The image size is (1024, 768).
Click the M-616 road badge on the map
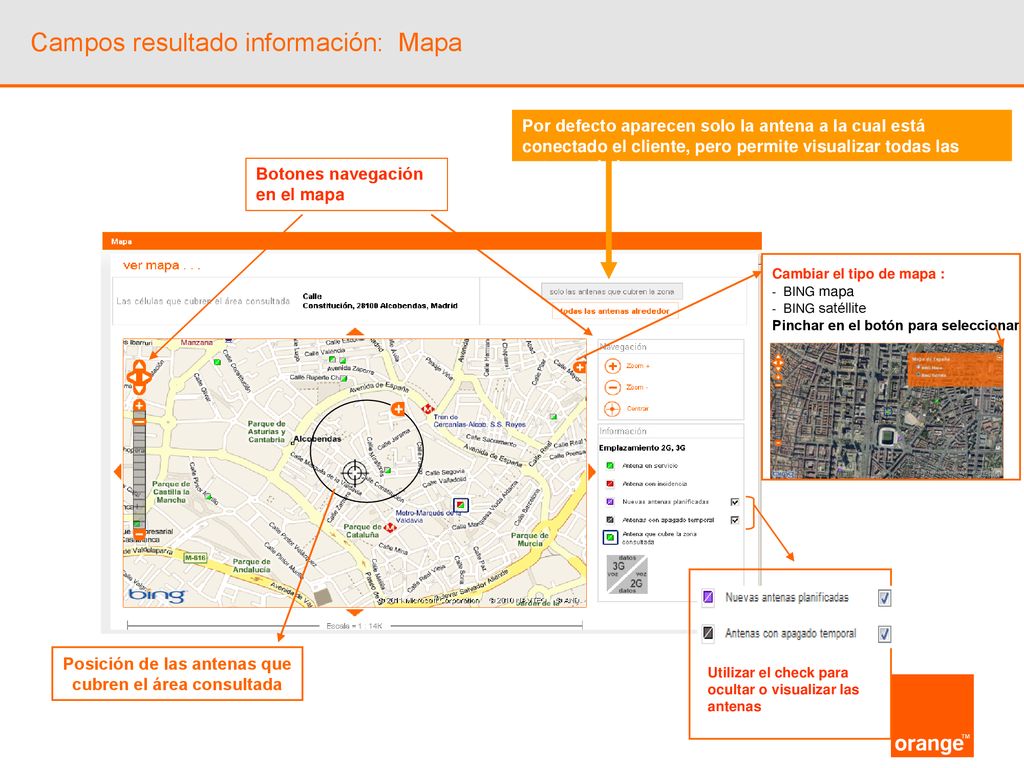pos(195,558)
